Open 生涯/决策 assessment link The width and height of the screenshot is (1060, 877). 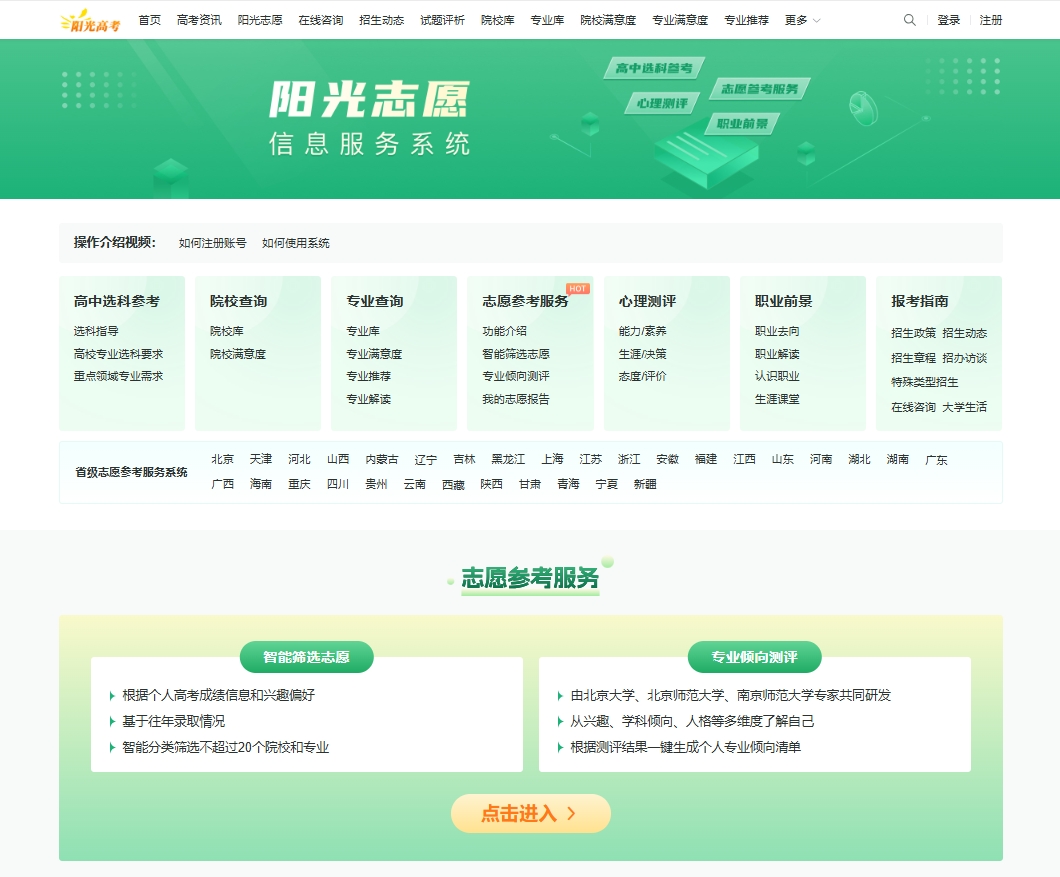(642, 354)
